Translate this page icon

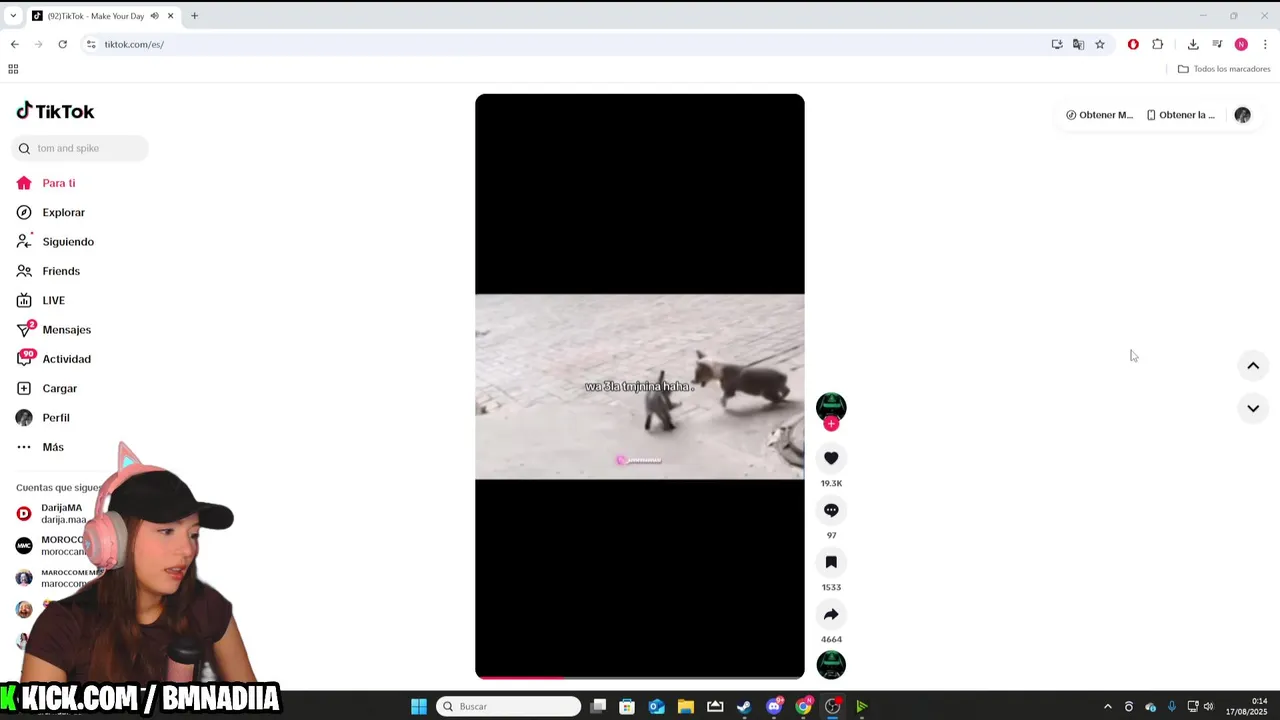point(1078,44)
